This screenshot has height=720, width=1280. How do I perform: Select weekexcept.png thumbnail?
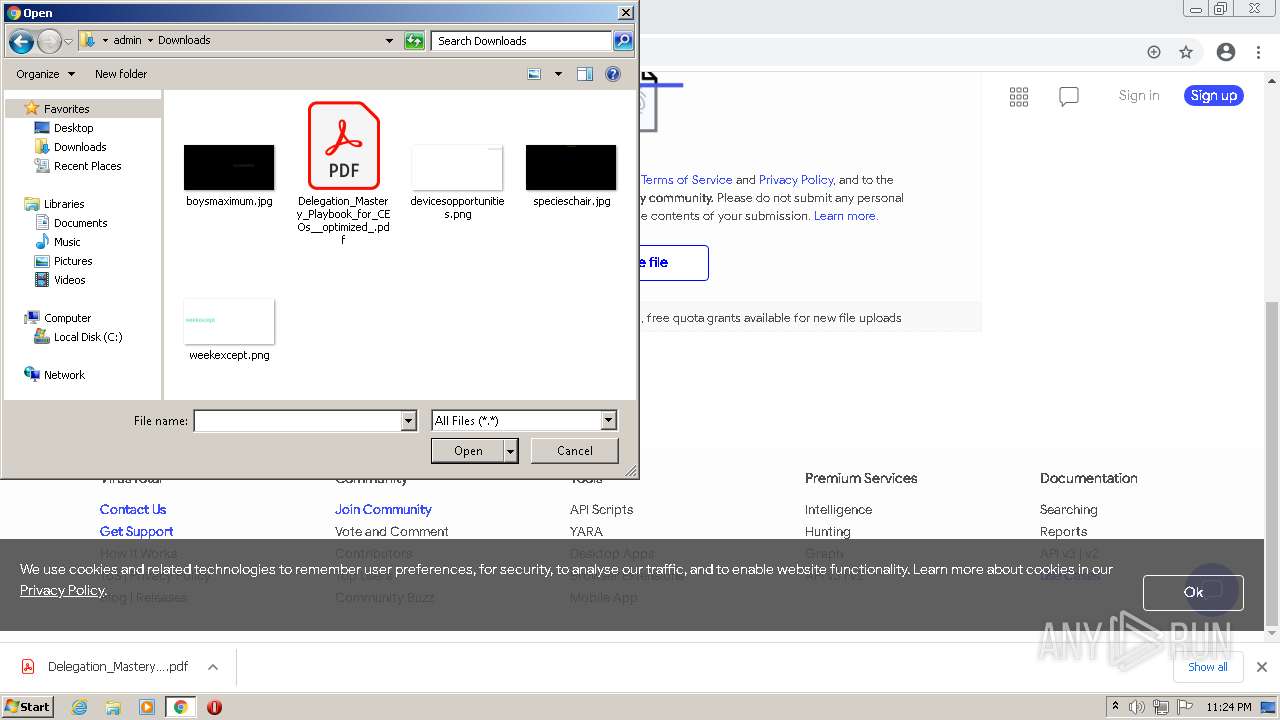point(229,321)
